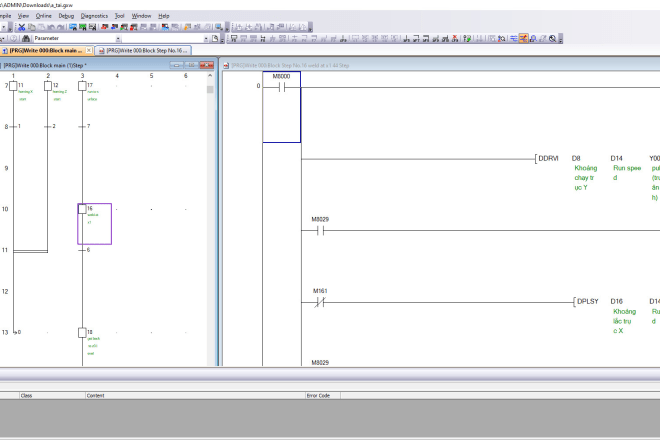This screenshot has width=660, height=440.
Task: Open the empty combo box next to Parameter
Action: point(206,38)
